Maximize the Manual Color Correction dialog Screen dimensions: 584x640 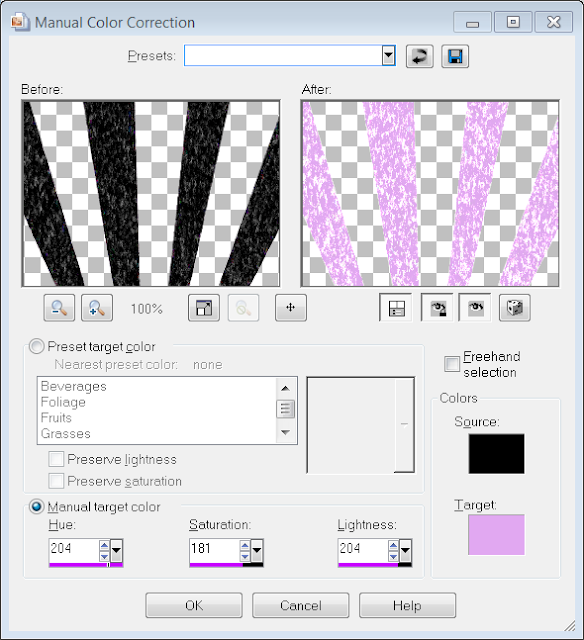point(513,22)
